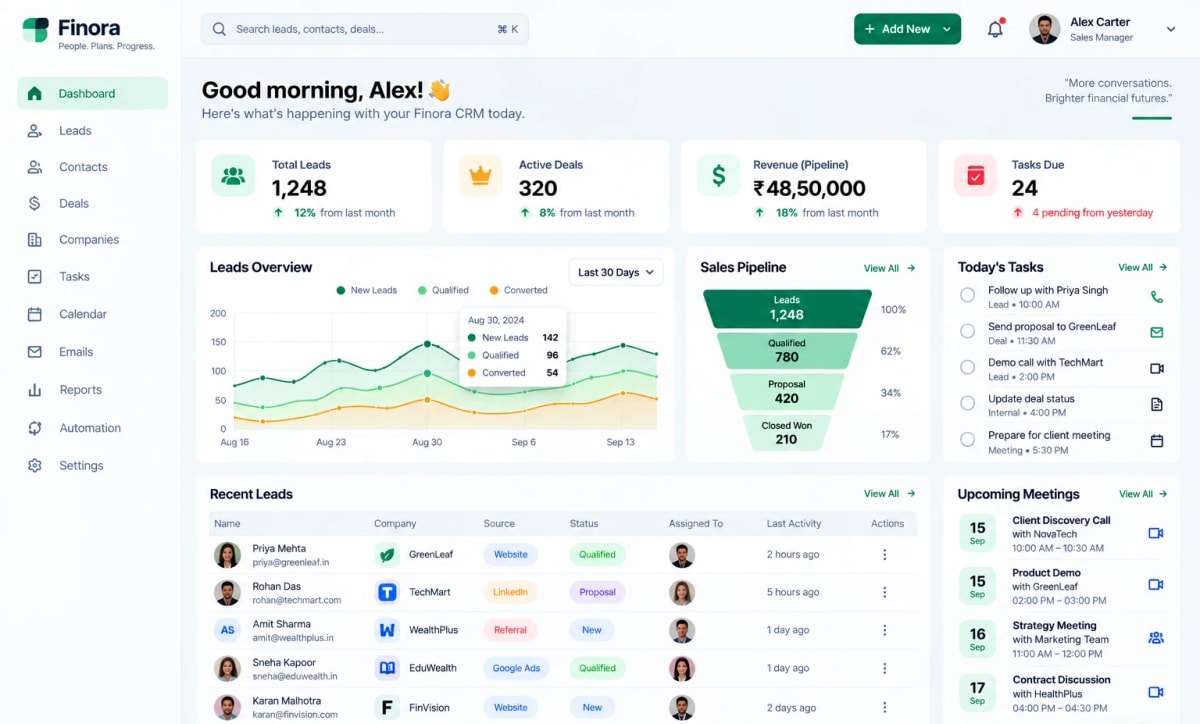This screenshot has width=1200, height=724.
Task: Click the notification bell icon
Action: click(x=995, y=29)
